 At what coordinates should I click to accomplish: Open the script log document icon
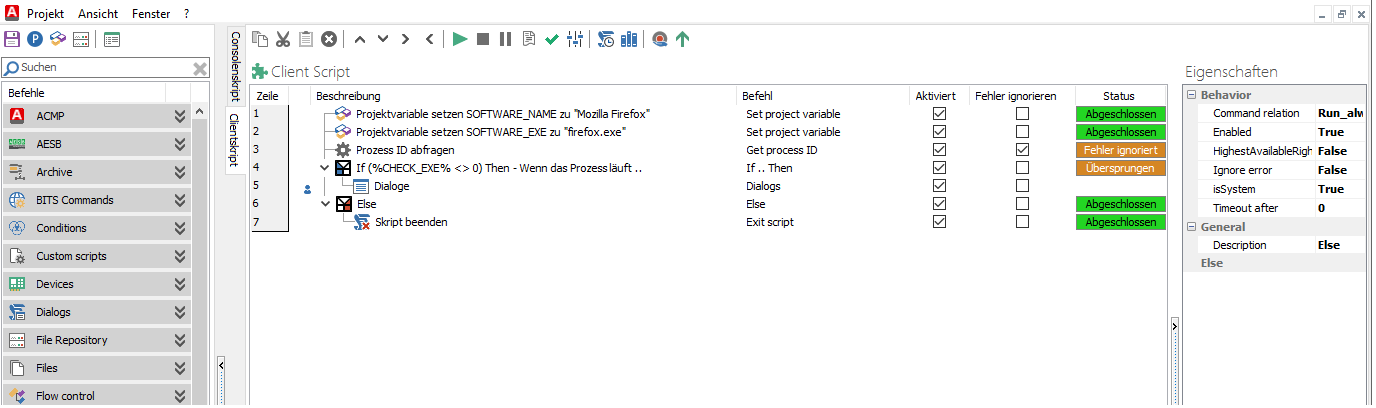pyautogui.click(x=528, y=39)
